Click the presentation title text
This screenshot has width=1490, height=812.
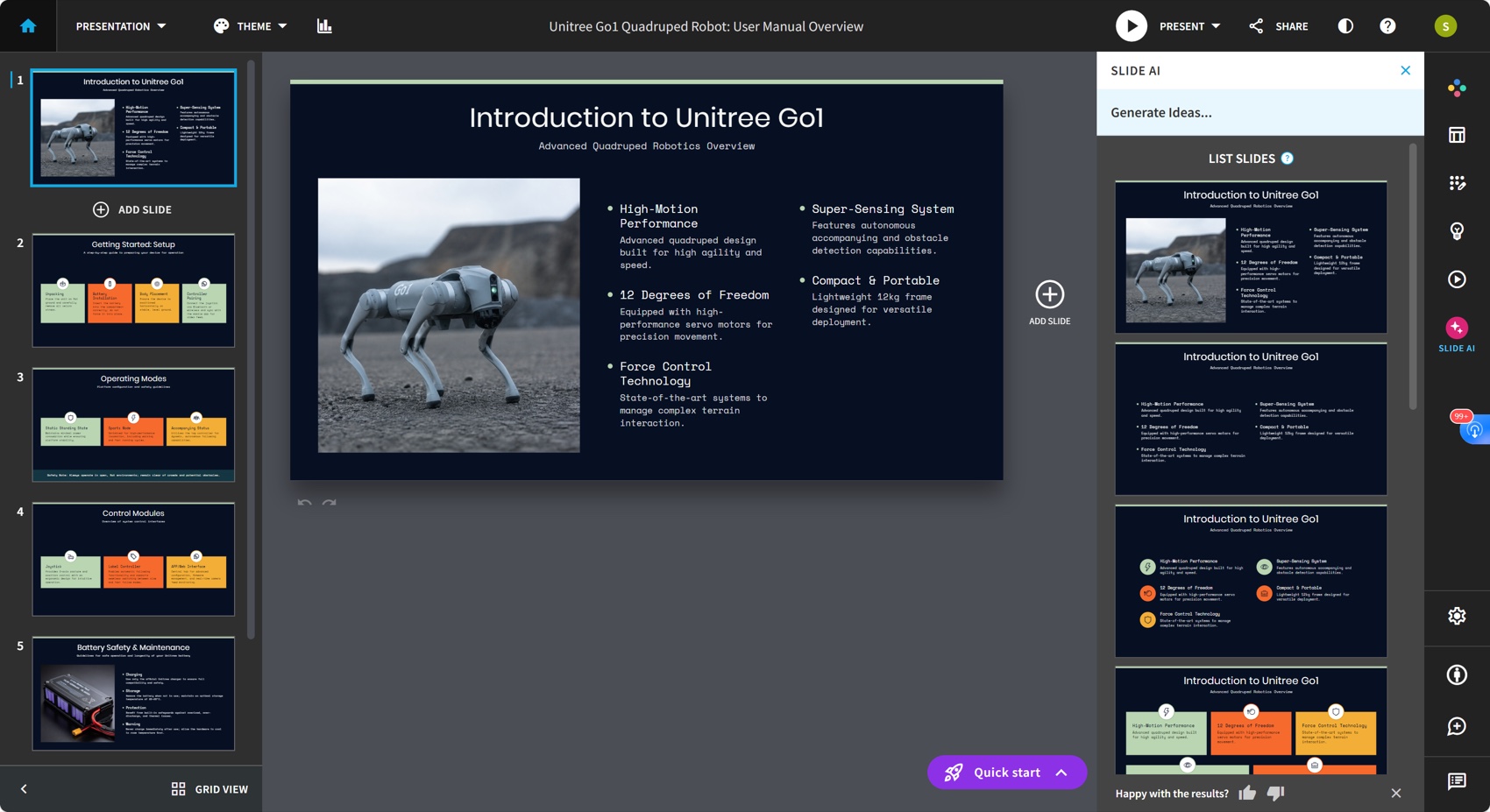pyautogui.click(x=706, y=26)
